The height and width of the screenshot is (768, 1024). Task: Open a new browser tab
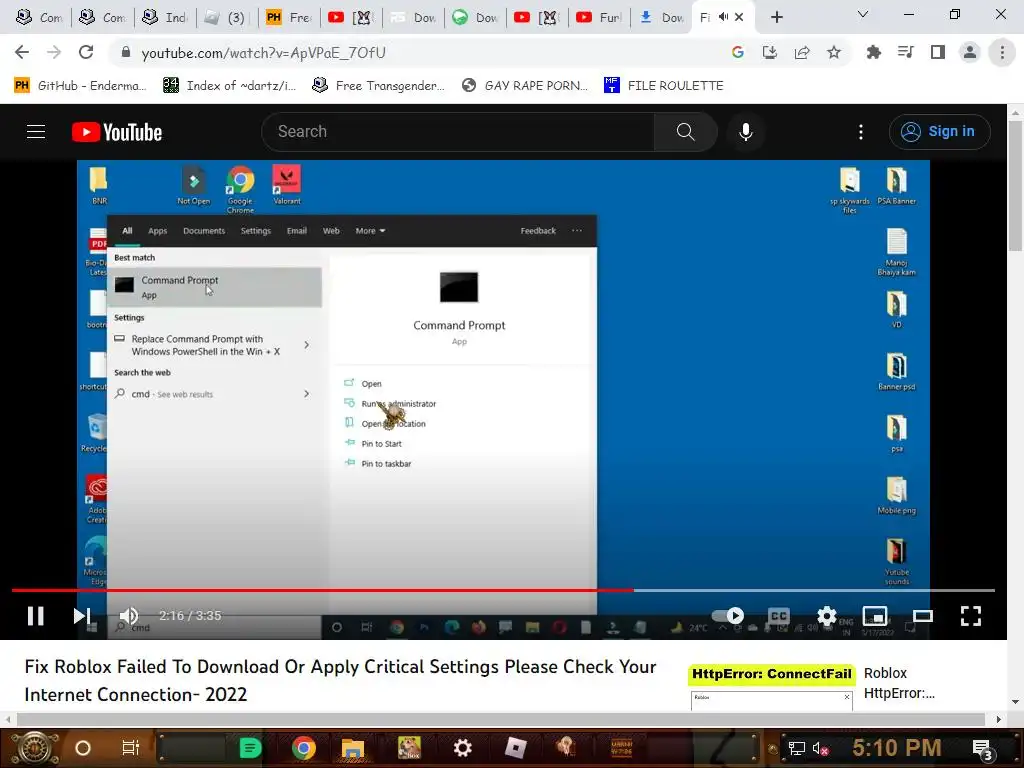(776, 17)
